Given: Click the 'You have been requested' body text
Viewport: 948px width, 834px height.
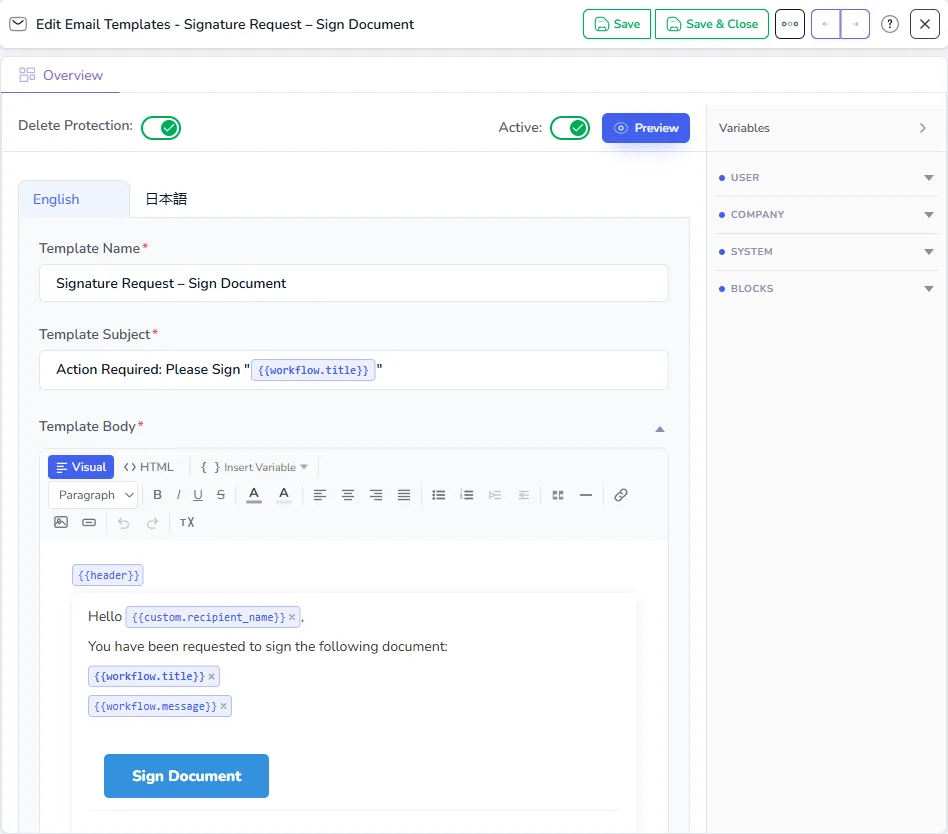Looking at the screenshot, I should 268,646.
